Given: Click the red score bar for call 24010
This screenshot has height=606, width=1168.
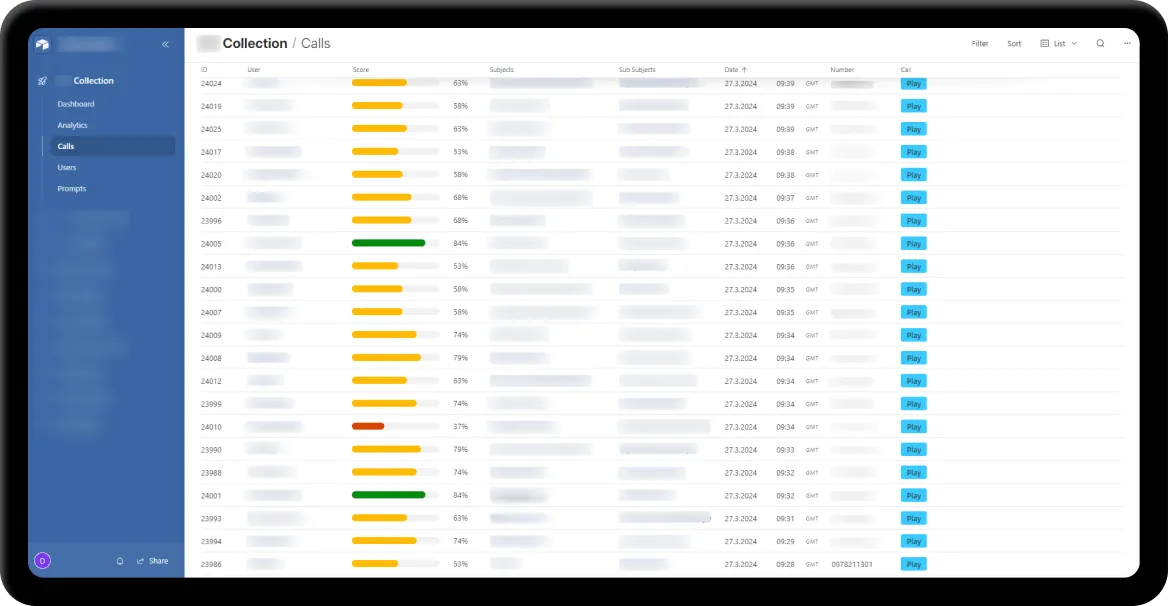Looking at the screenshot, I should point(368,427).
